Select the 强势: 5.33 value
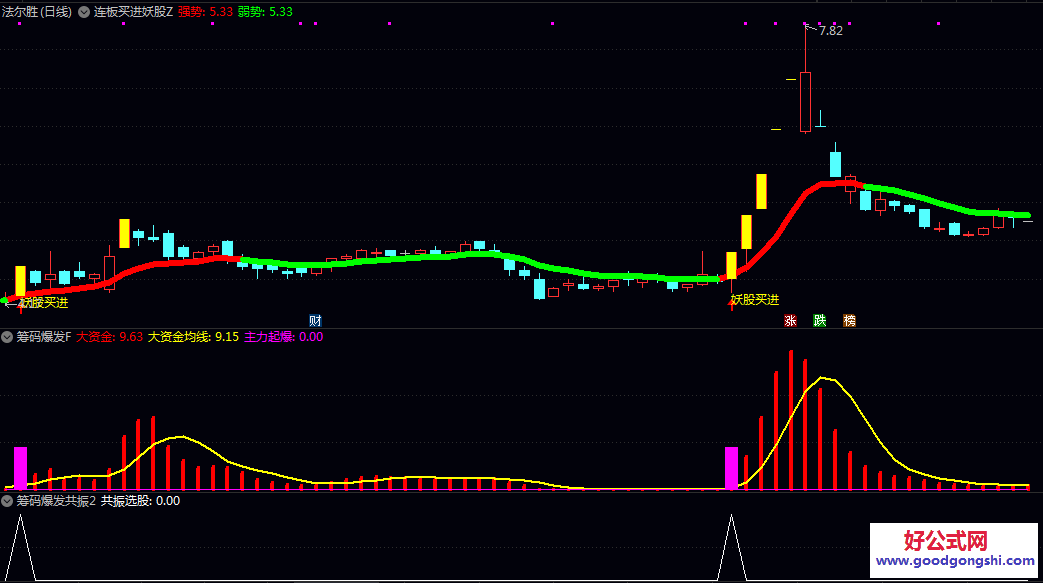Viewport: 1043px width, 583px height. pos(205,12)
